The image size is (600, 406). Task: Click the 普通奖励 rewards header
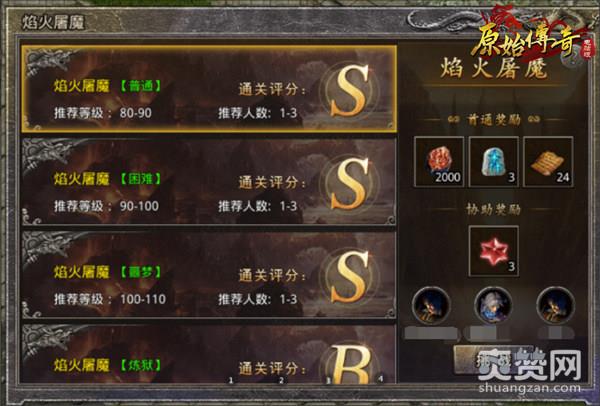point(494,120)
